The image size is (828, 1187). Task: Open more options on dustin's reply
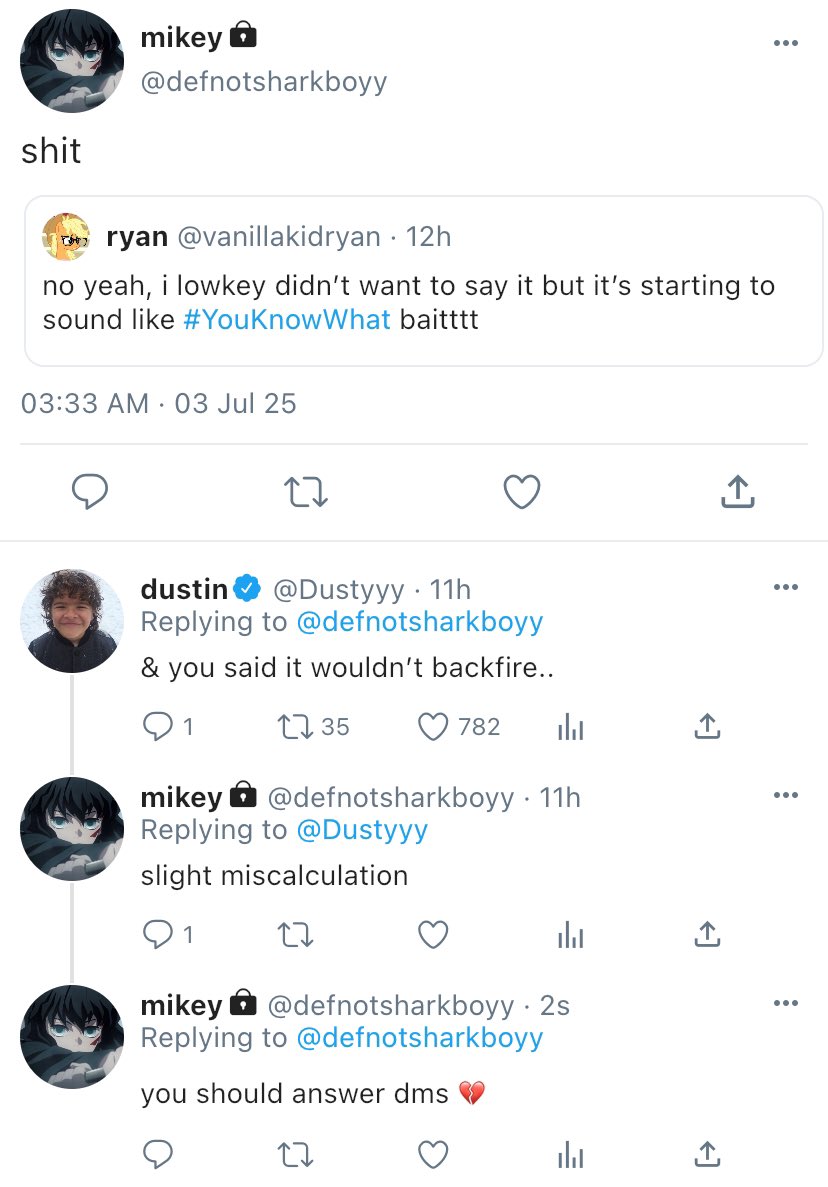(786, 587)
